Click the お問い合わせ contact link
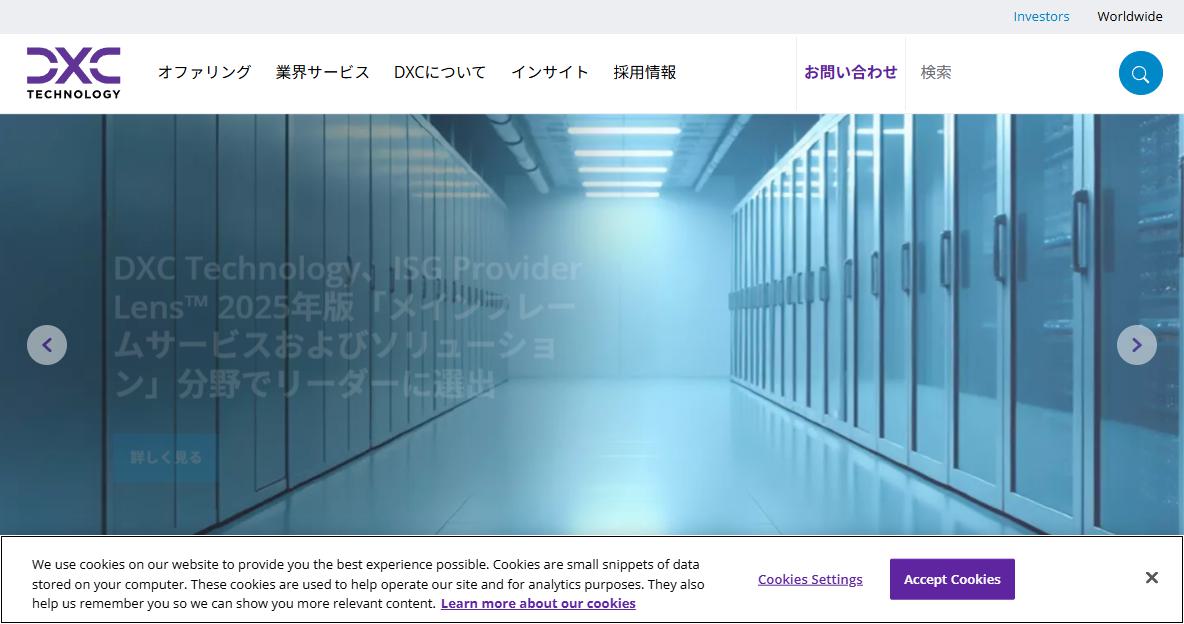 click(x=850, y=73)
